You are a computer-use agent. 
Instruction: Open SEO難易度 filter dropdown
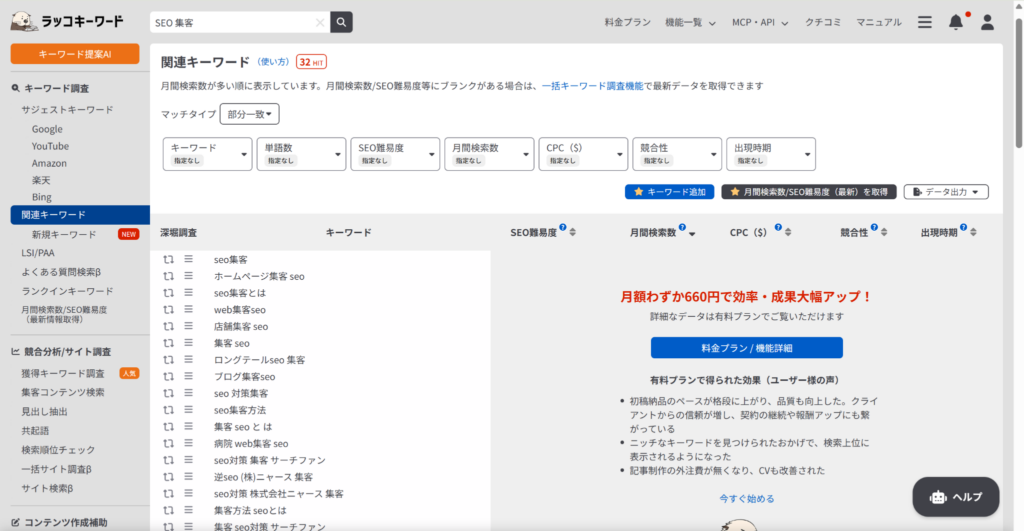(395, 153)
